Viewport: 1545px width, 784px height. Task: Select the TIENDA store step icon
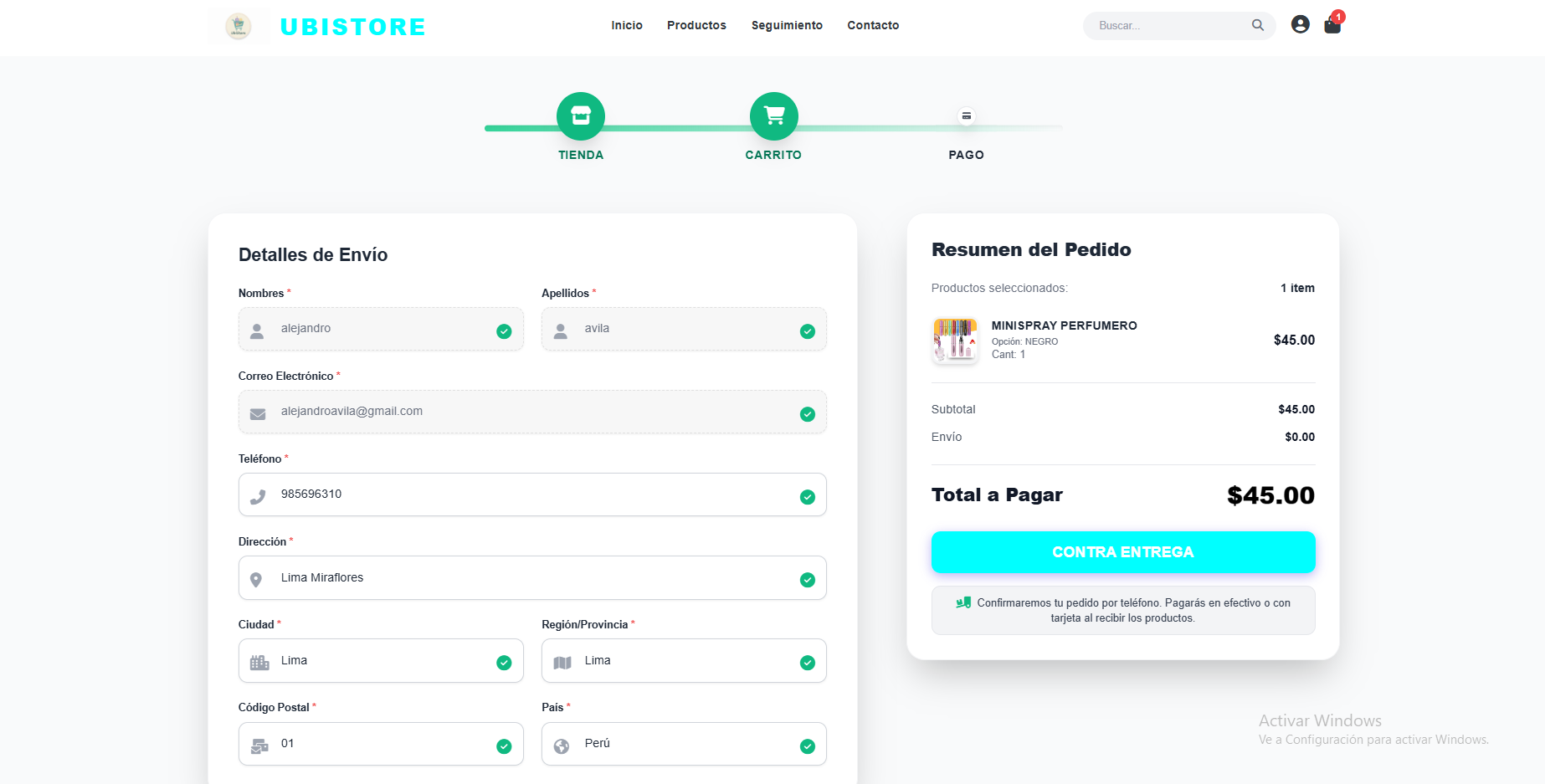tap(581, 116)
